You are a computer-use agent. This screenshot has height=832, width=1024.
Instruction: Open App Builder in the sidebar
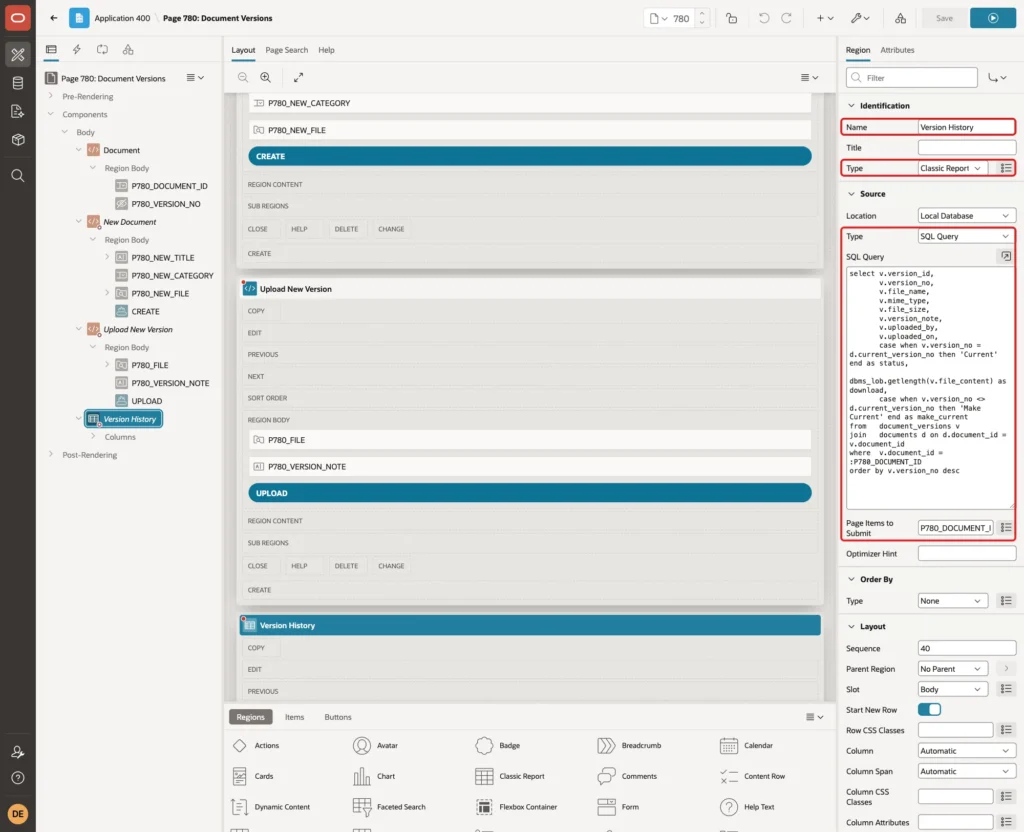coord(18,55)
